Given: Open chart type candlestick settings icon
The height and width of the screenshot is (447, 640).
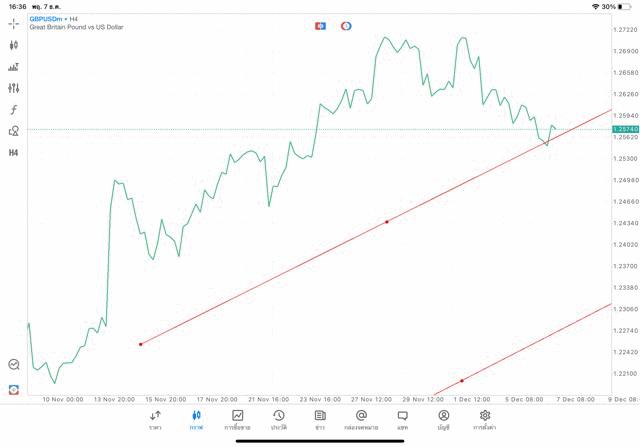Looking at the screenshot, I should click(x=14, y=45).
